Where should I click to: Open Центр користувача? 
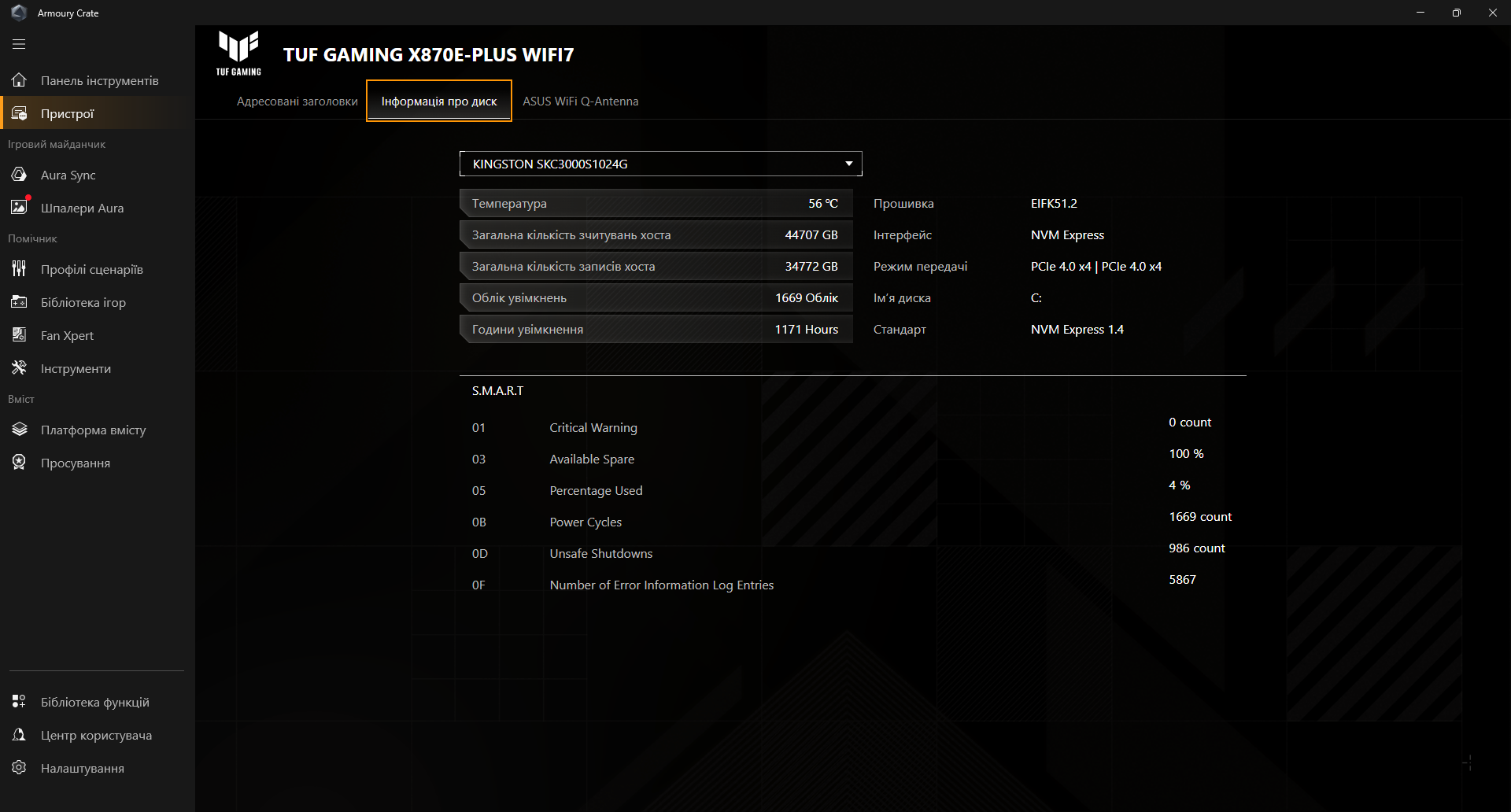coord(98,735)
